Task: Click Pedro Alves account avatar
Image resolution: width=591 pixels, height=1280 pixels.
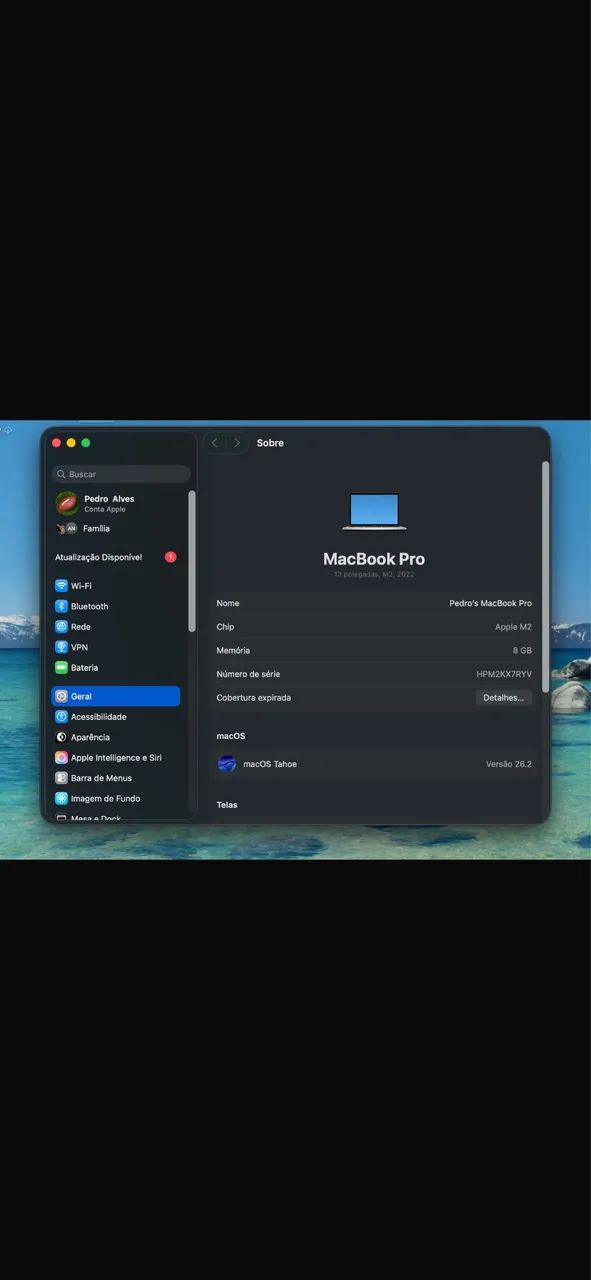Action: pyautogui.click(x=67, y=503)
